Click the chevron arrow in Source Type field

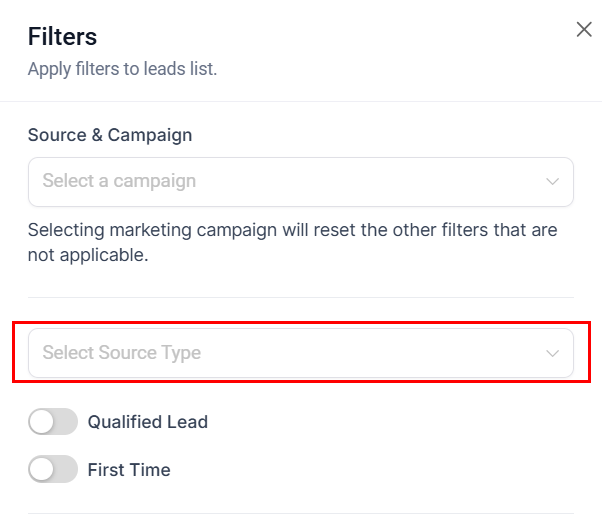click(552, 353)
